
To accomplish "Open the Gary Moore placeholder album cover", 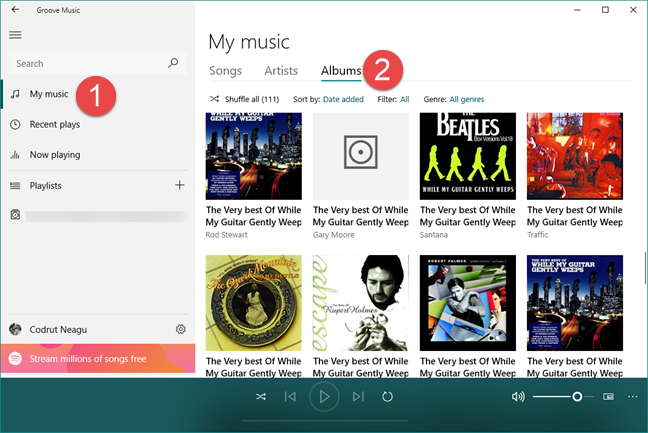I will [361, 156].
